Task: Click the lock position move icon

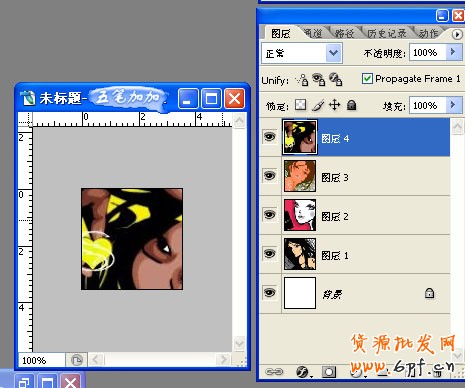Action: tap(334, 105)
